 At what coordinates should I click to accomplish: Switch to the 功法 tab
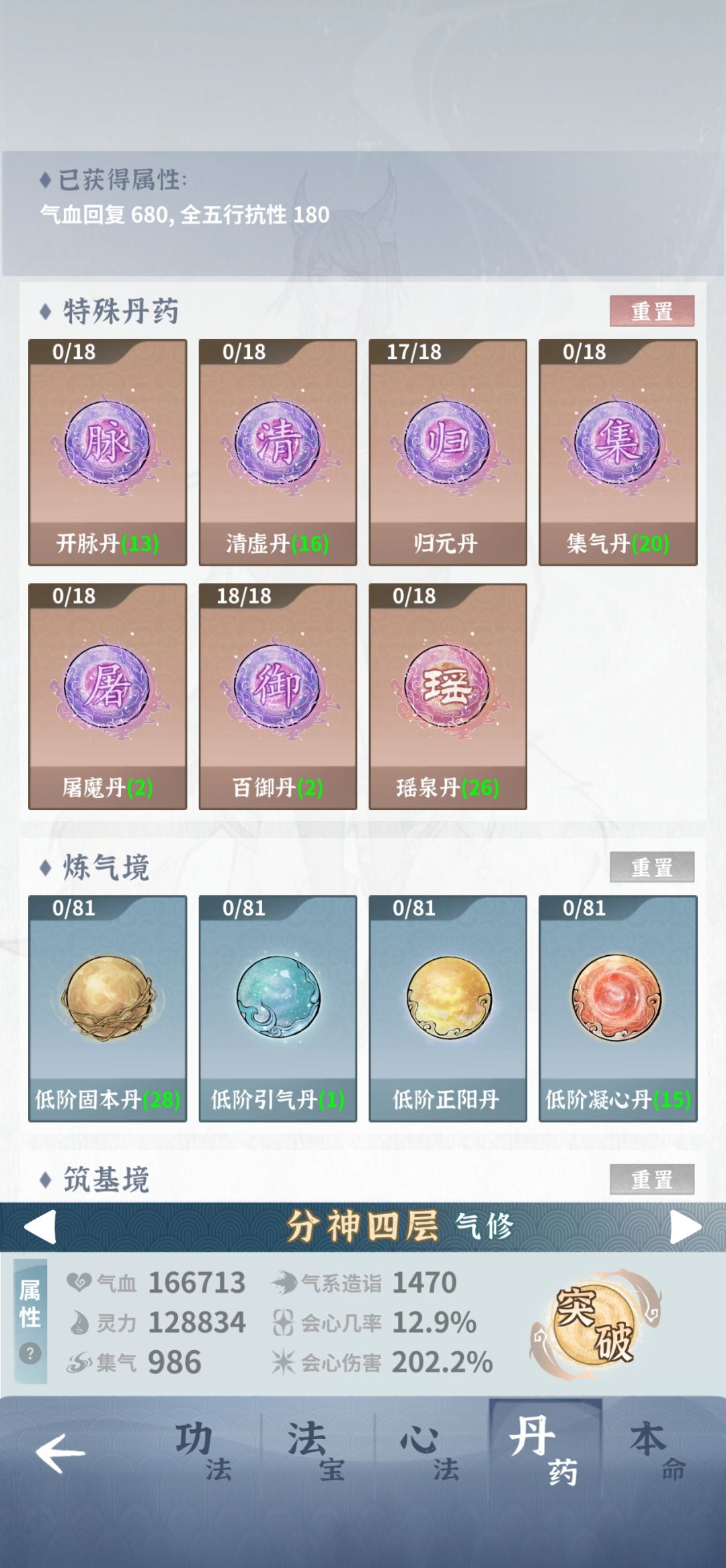click(204, 1452)
